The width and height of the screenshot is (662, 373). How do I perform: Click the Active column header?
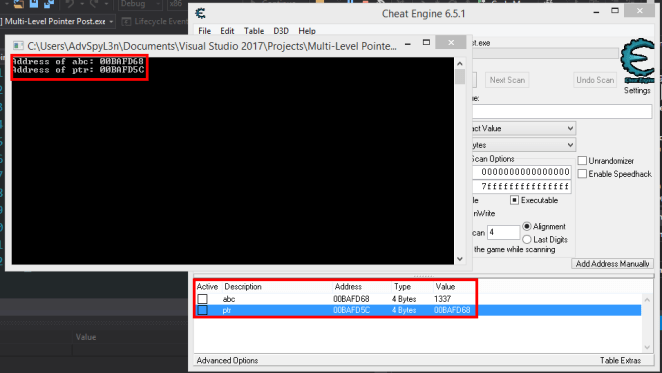click(207, 286)
